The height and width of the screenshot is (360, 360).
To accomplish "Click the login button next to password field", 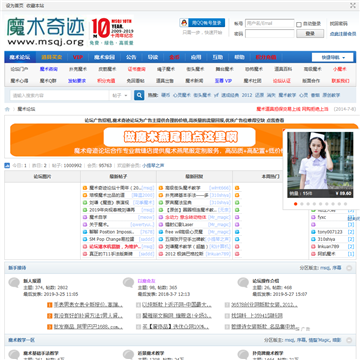I will 310,34.
